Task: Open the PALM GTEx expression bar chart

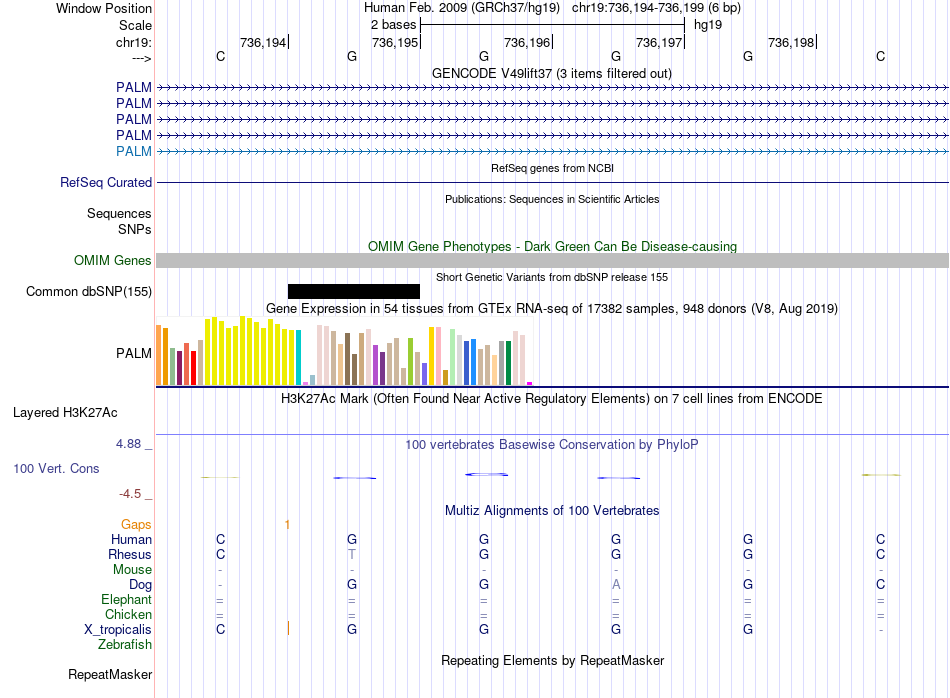Action: [344, 351]
